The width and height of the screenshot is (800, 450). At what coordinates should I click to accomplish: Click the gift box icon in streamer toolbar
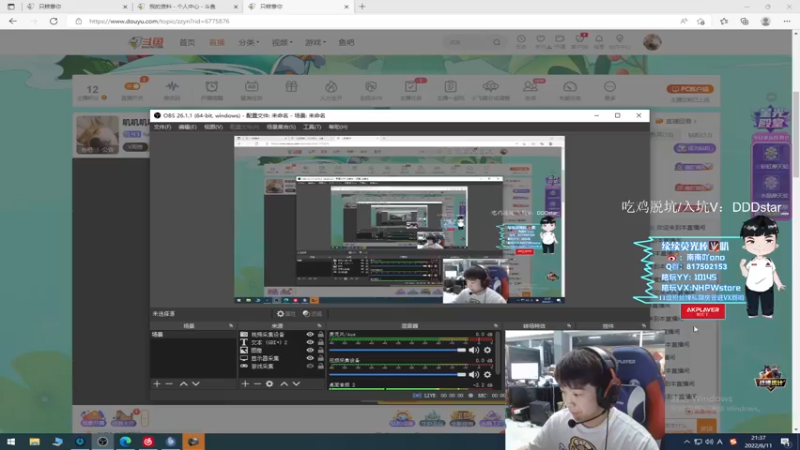291,87
